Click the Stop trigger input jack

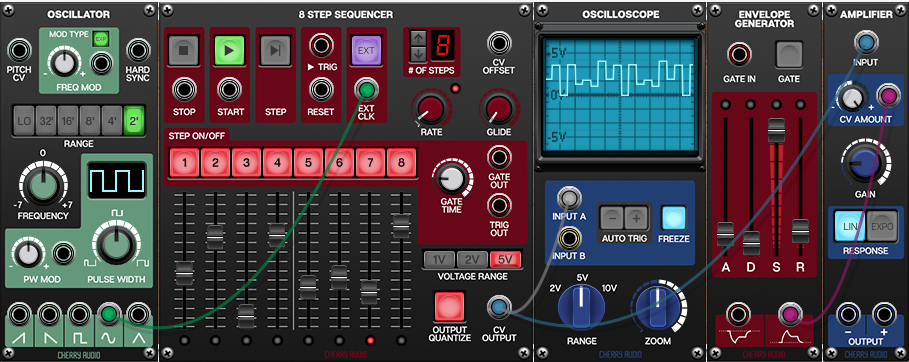point(184,90)
